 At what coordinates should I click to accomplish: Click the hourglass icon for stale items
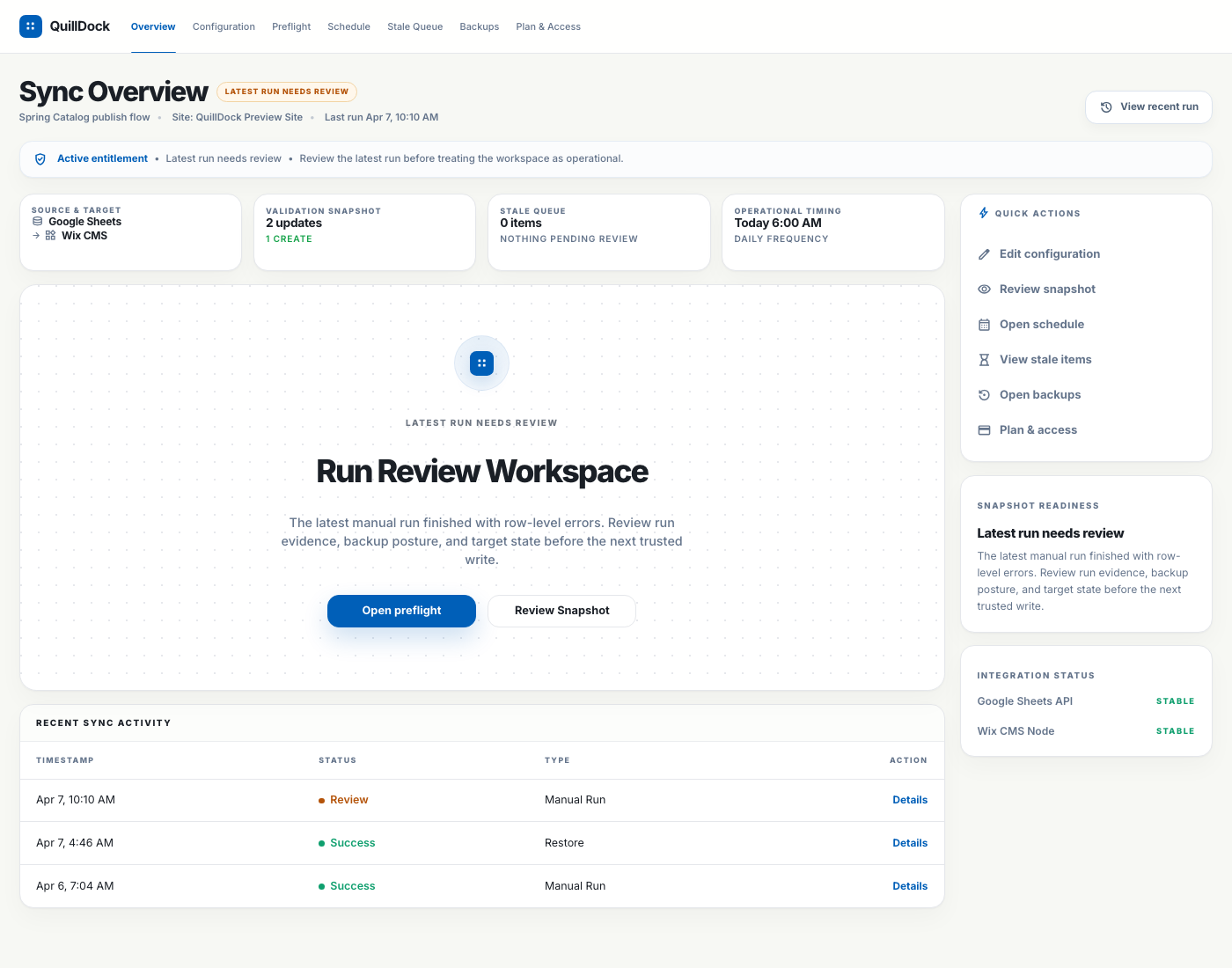pos(984,360)
